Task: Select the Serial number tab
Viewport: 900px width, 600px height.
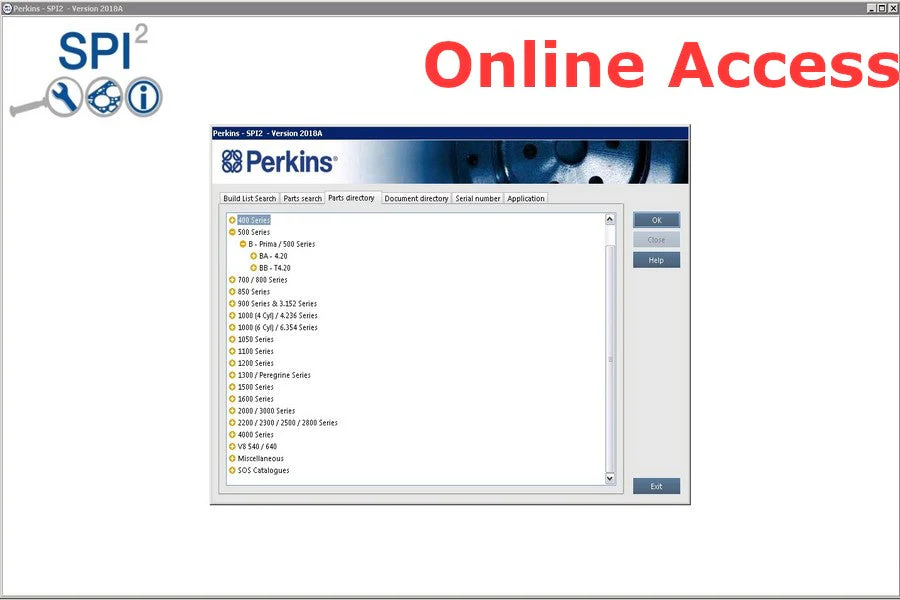Action: click(x=477, y=198)
